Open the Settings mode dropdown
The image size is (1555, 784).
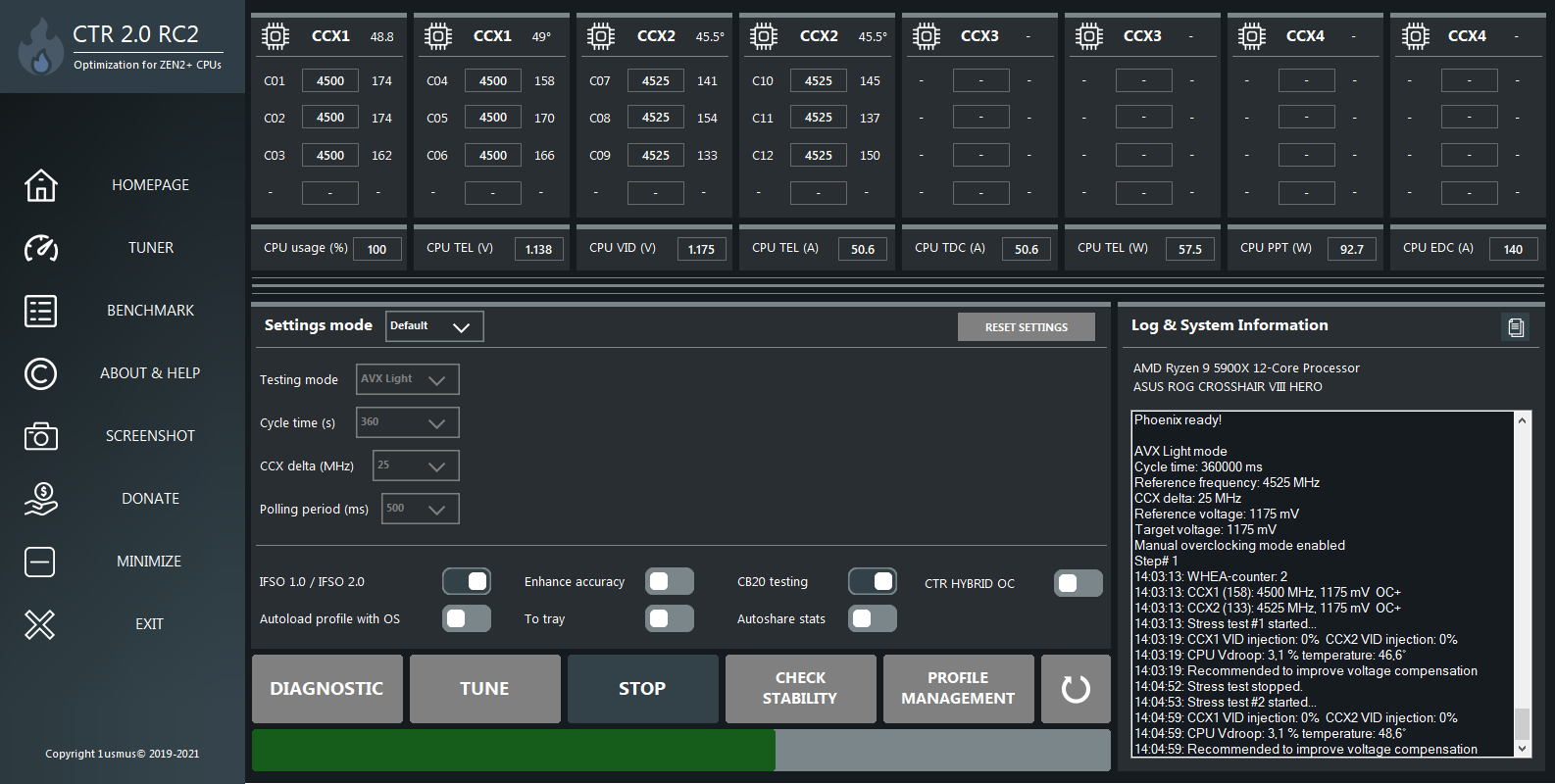click(x=434, y=326)
